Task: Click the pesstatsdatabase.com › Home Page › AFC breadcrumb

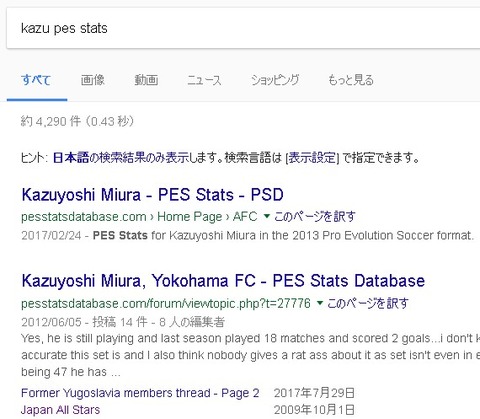Action: click(139, 217)
